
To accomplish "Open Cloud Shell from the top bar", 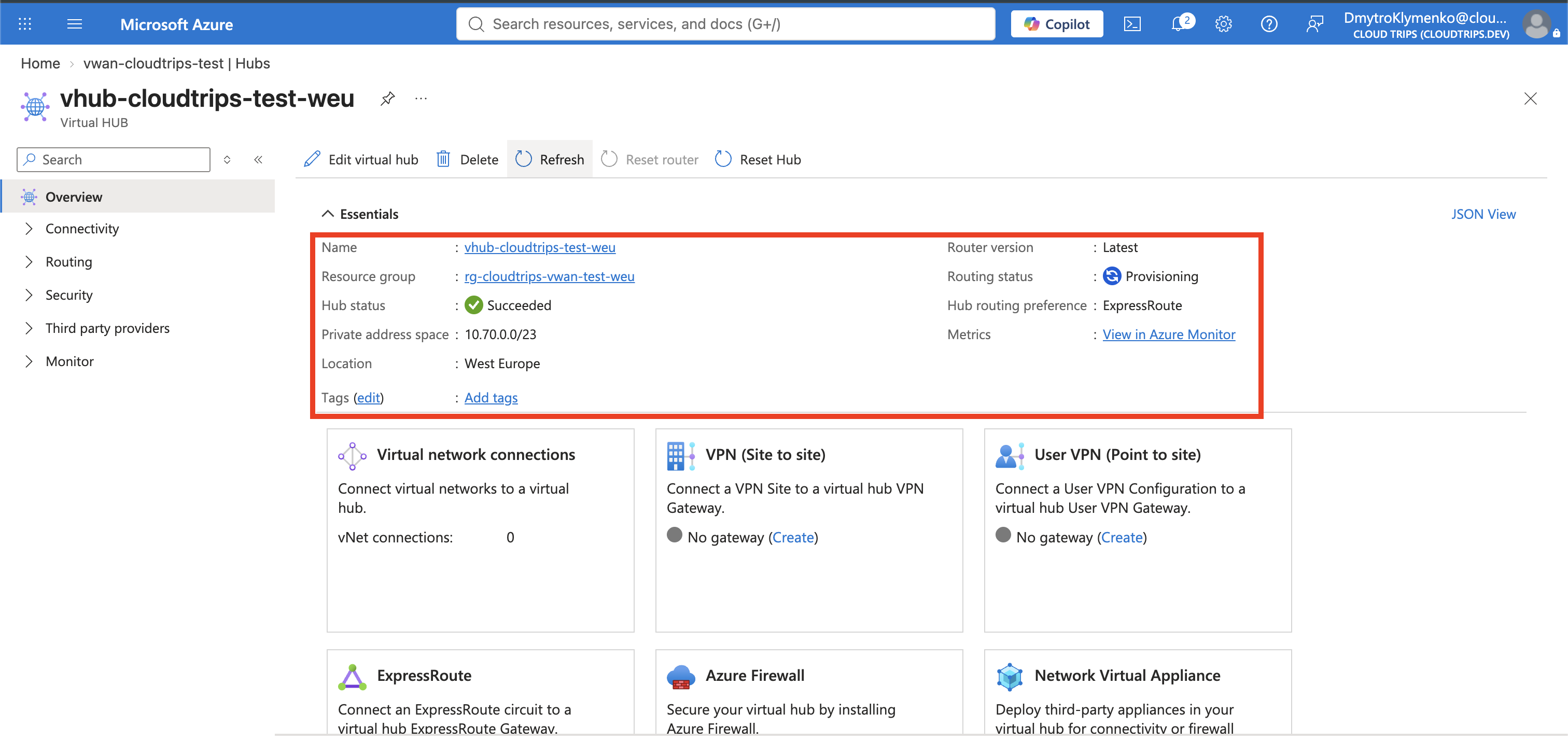I will point(1131,24).
